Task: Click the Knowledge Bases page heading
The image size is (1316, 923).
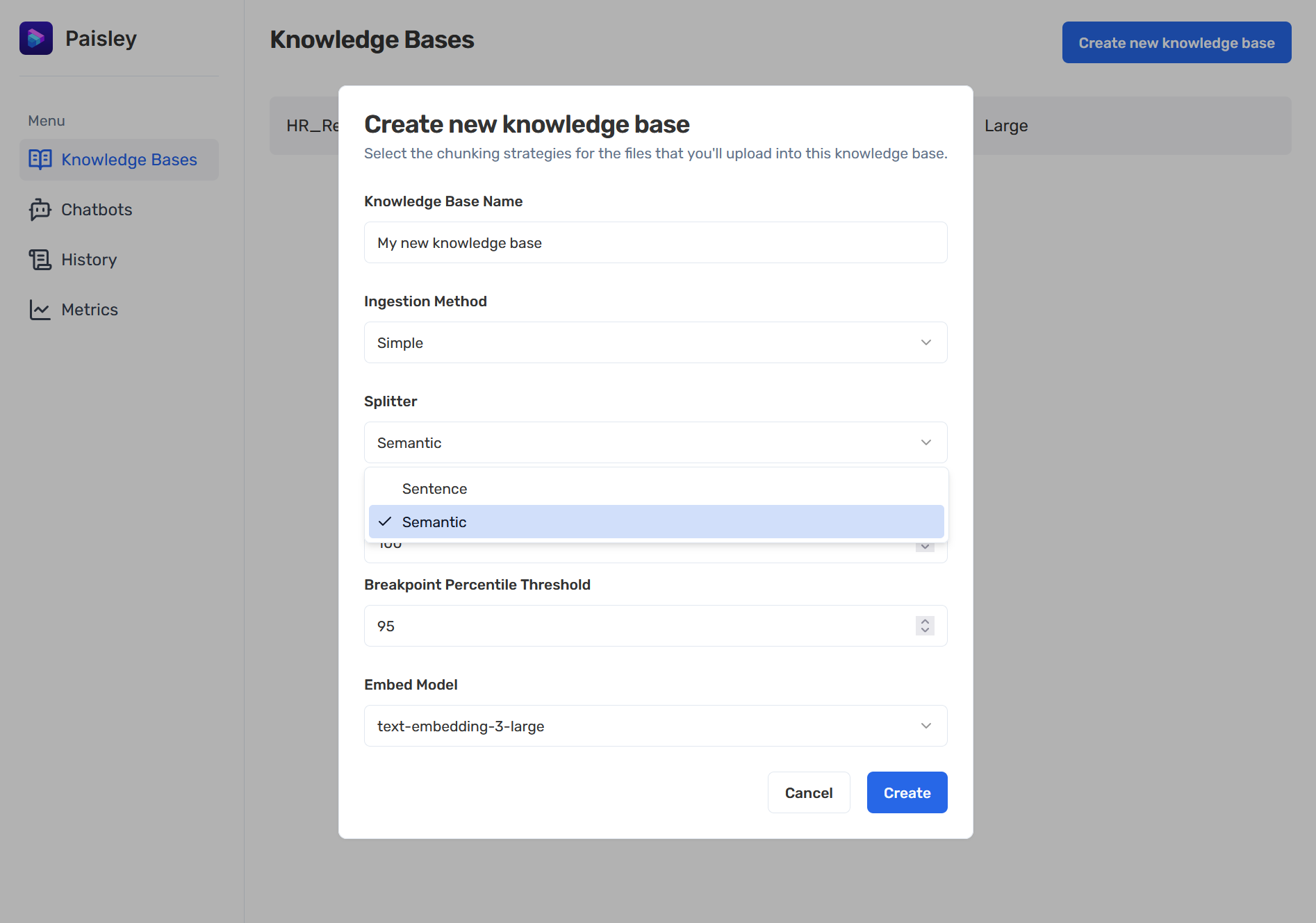Action: click(x=372, y=40)
